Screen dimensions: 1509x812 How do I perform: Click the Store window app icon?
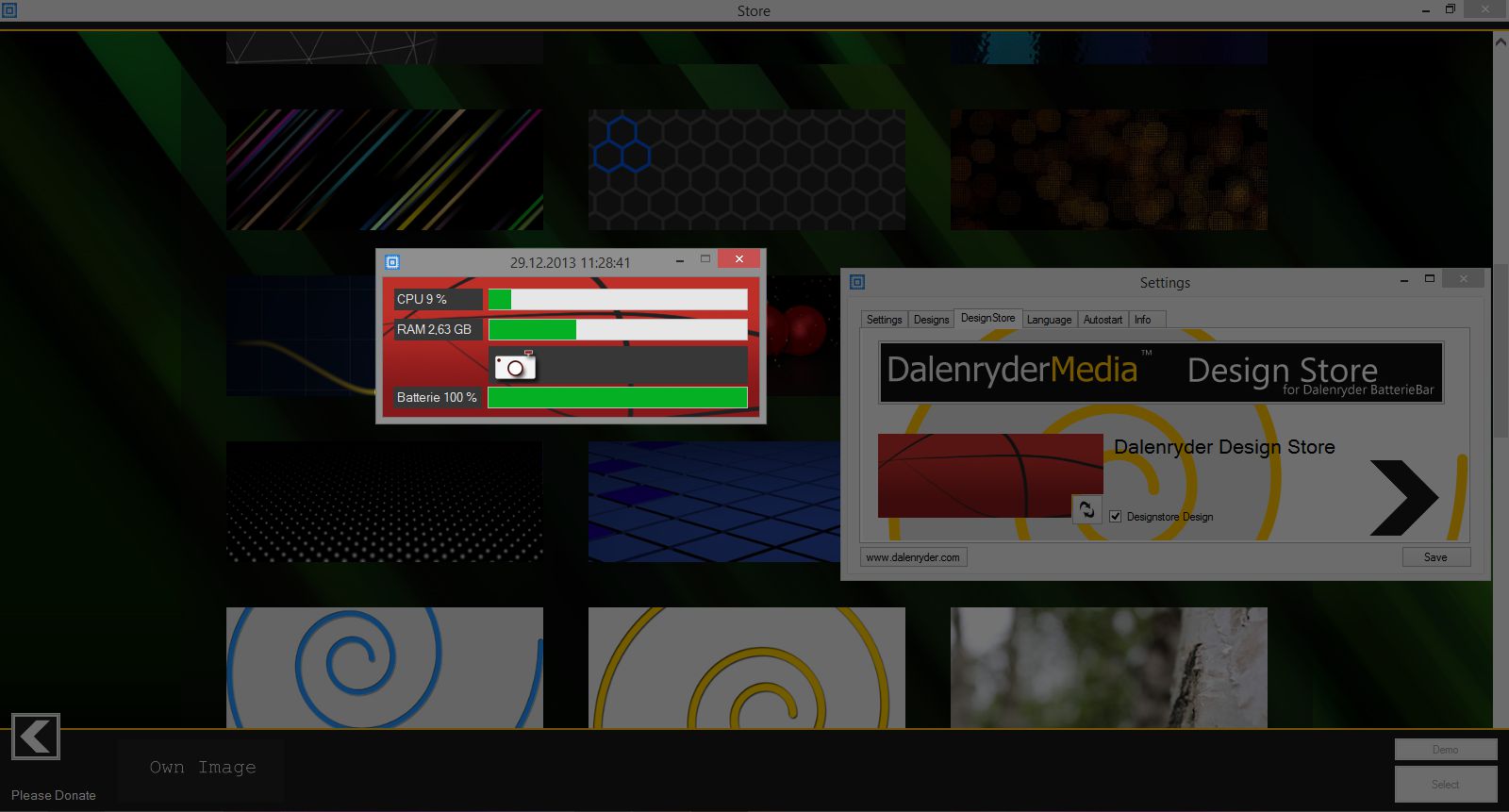[9, 10]
